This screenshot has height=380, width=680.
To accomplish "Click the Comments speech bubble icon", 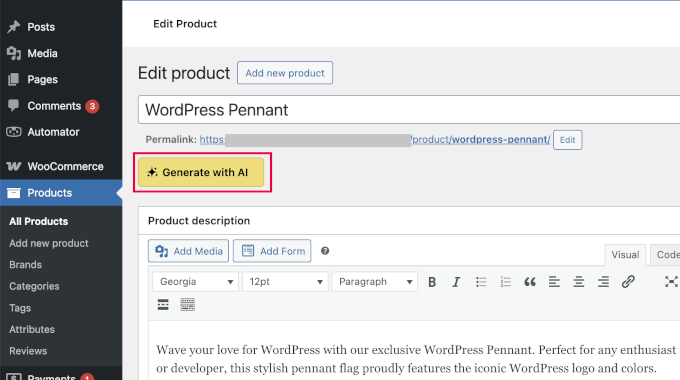I will tap(13, 105).
